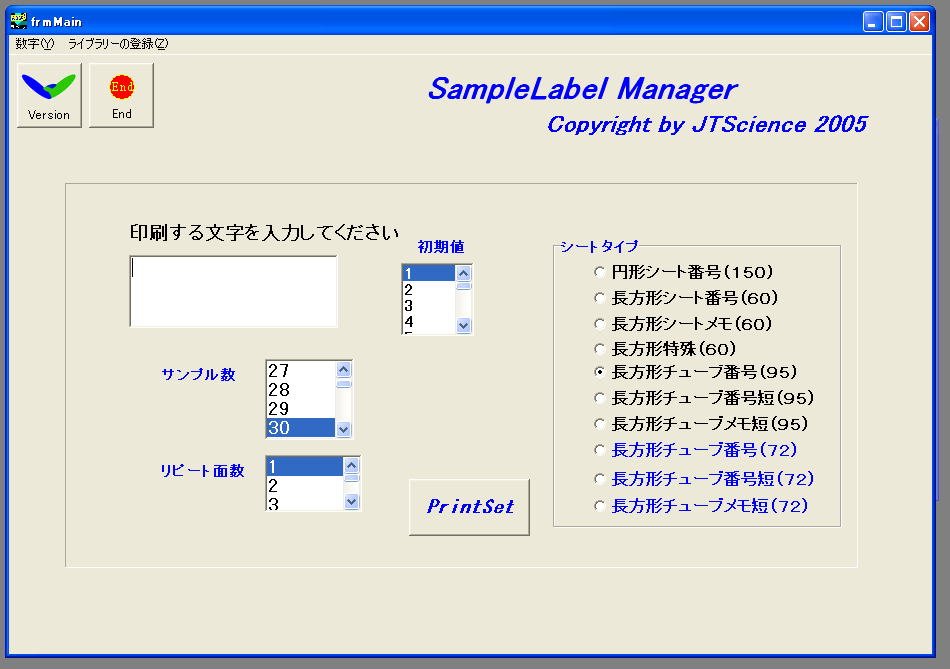Click up arrow of サンプル数 list scrollbar

344,369
